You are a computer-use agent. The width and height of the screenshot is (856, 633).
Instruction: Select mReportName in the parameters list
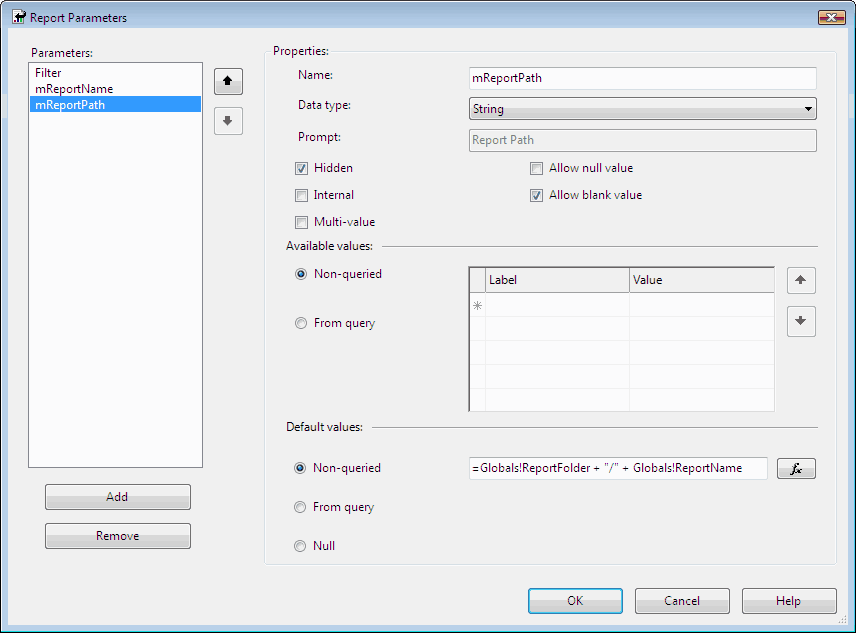click(74, 89)
